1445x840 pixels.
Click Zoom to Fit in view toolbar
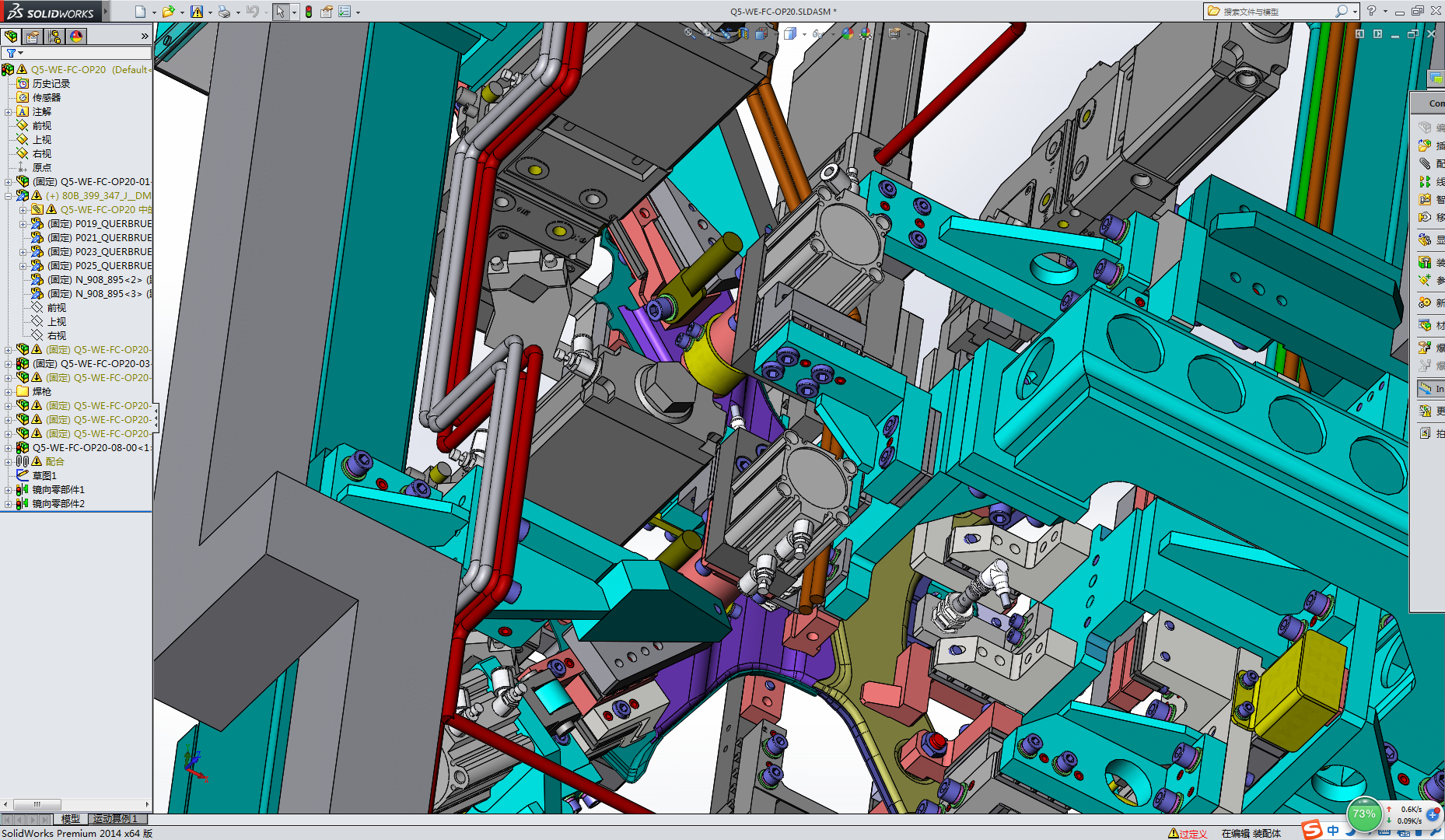click(x=689, y=33)
